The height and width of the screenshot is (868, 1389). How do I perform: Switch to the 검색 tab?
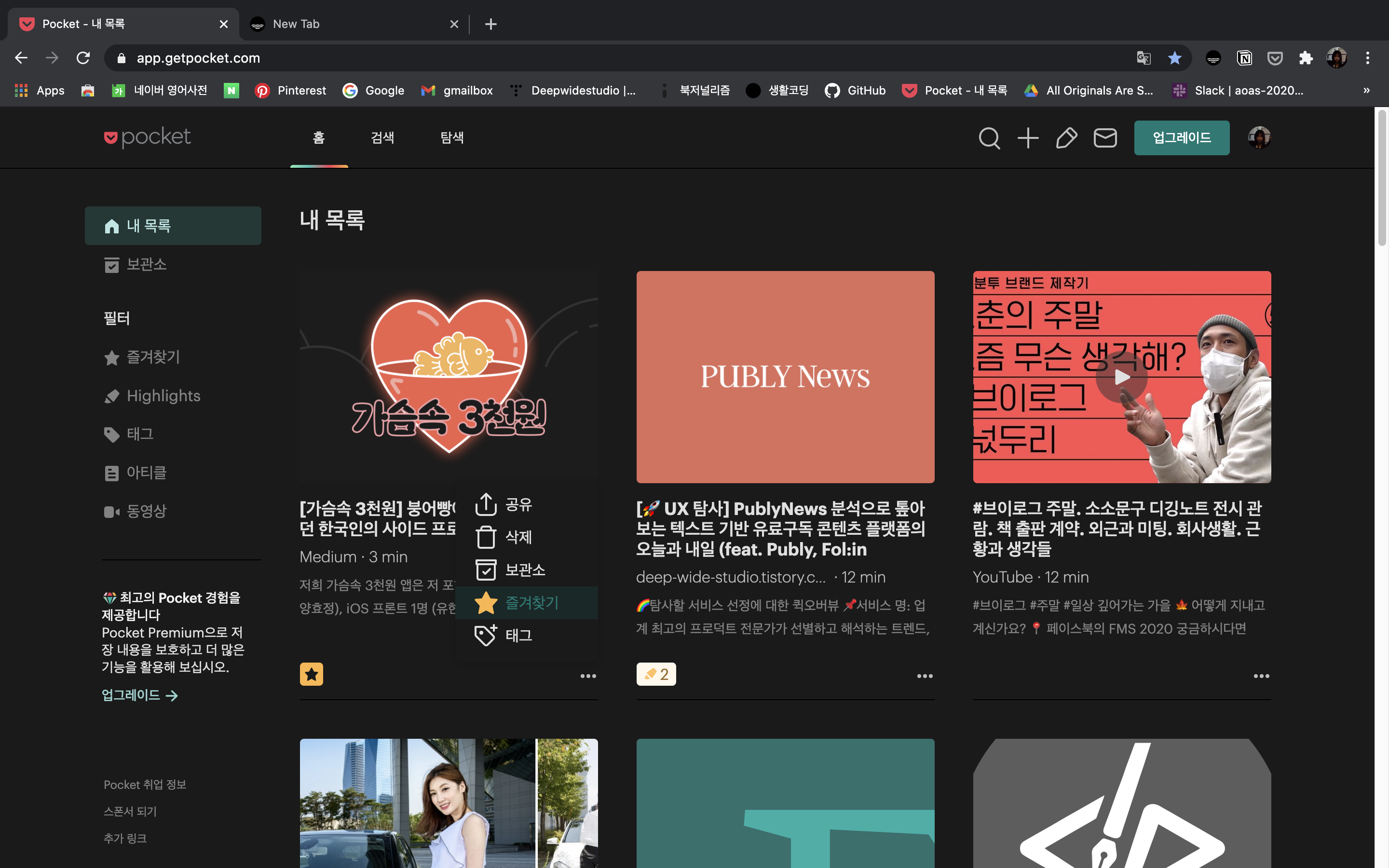coord(382,138)
